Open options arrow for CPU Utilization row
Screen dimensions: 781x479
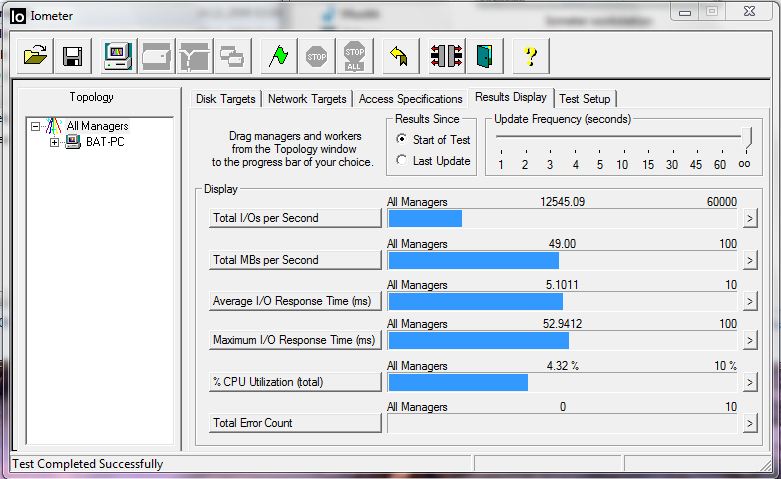(x=750, y=382)
